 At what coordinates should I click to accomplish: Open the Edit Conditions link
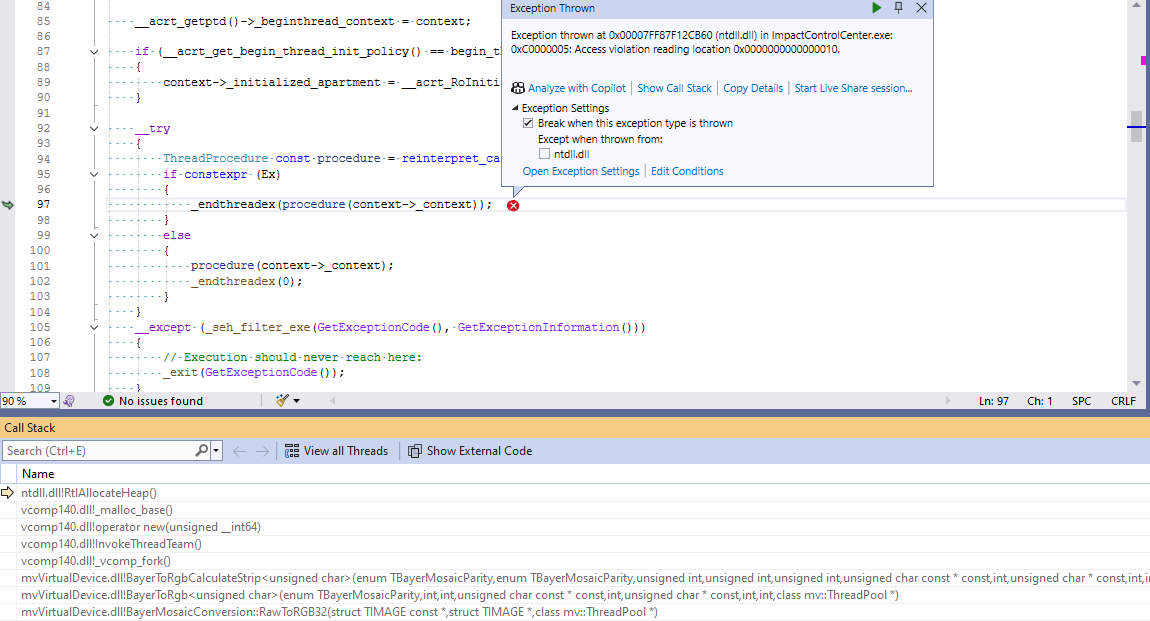pyautogui.click(x=687, y=171)
